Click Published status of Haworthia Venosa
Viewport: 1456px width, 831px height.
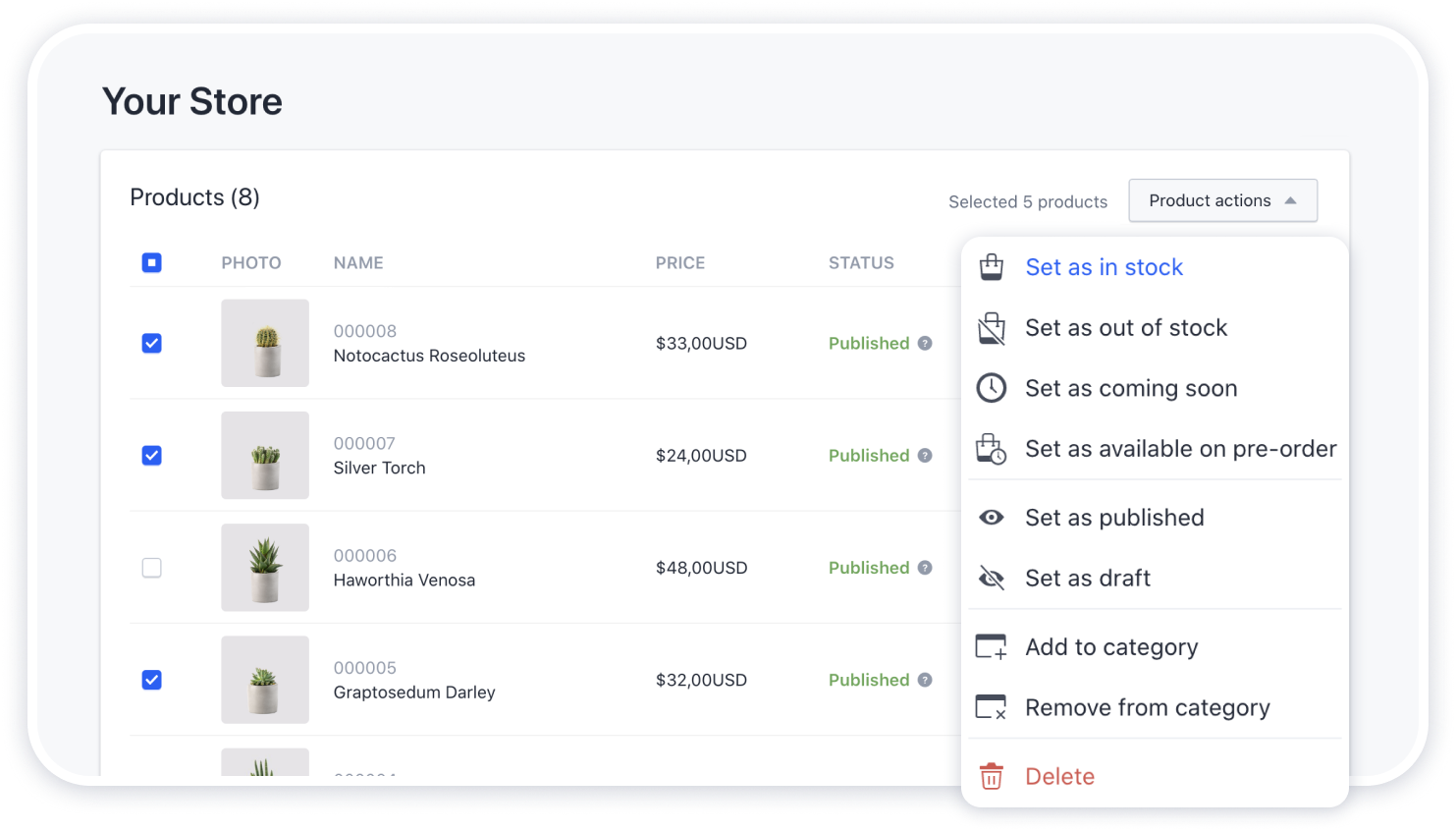pos(869,568)
